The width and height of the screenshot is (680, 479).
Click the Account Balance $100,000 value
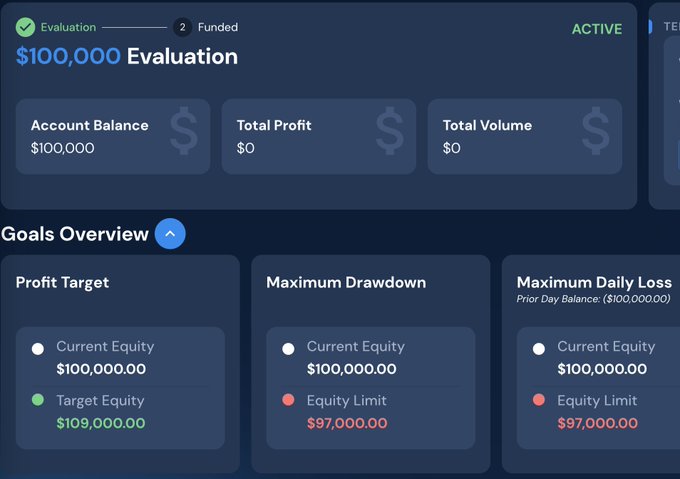tap(62, 148)
